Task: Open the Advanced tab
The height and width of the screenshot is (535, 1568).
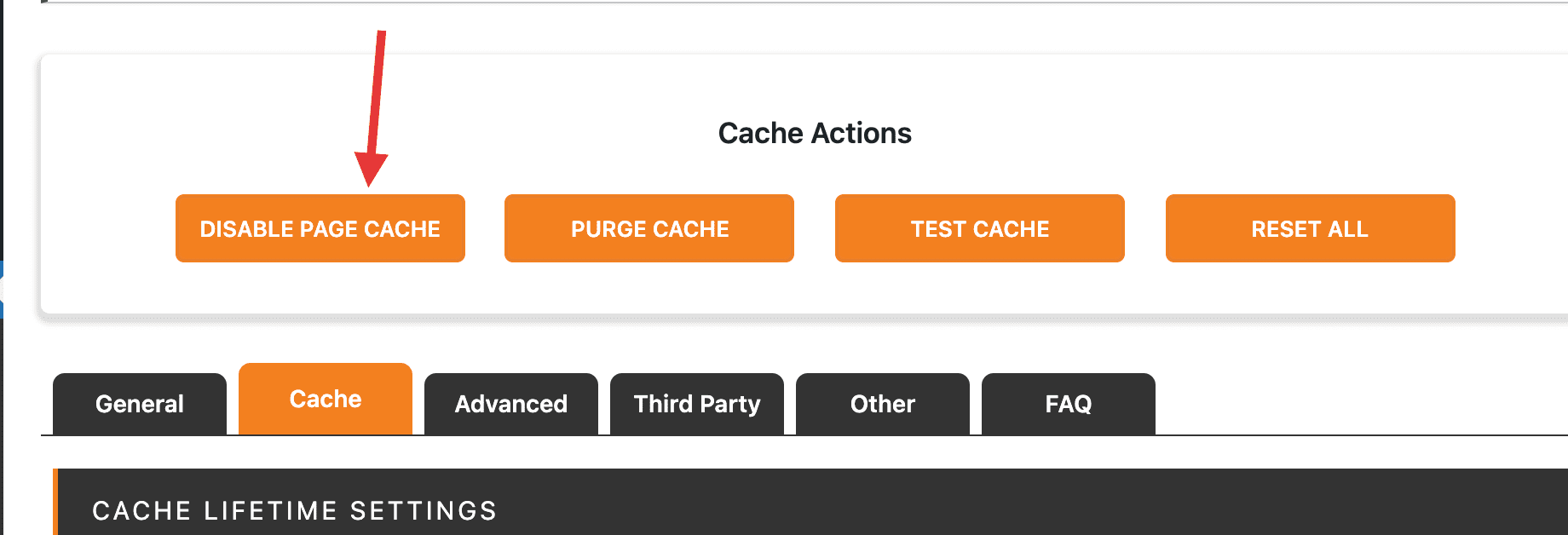Action: [x=511, y=404]
